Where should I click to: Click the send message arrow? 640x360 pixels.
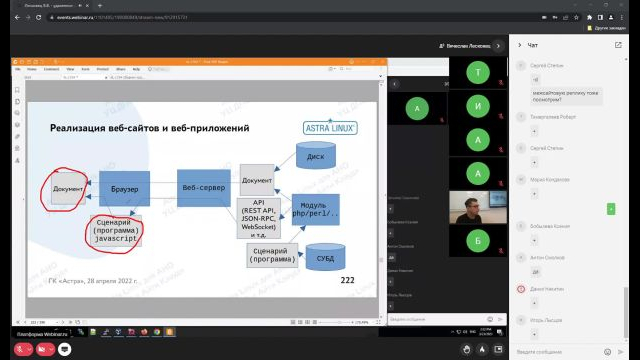[620, 351]
